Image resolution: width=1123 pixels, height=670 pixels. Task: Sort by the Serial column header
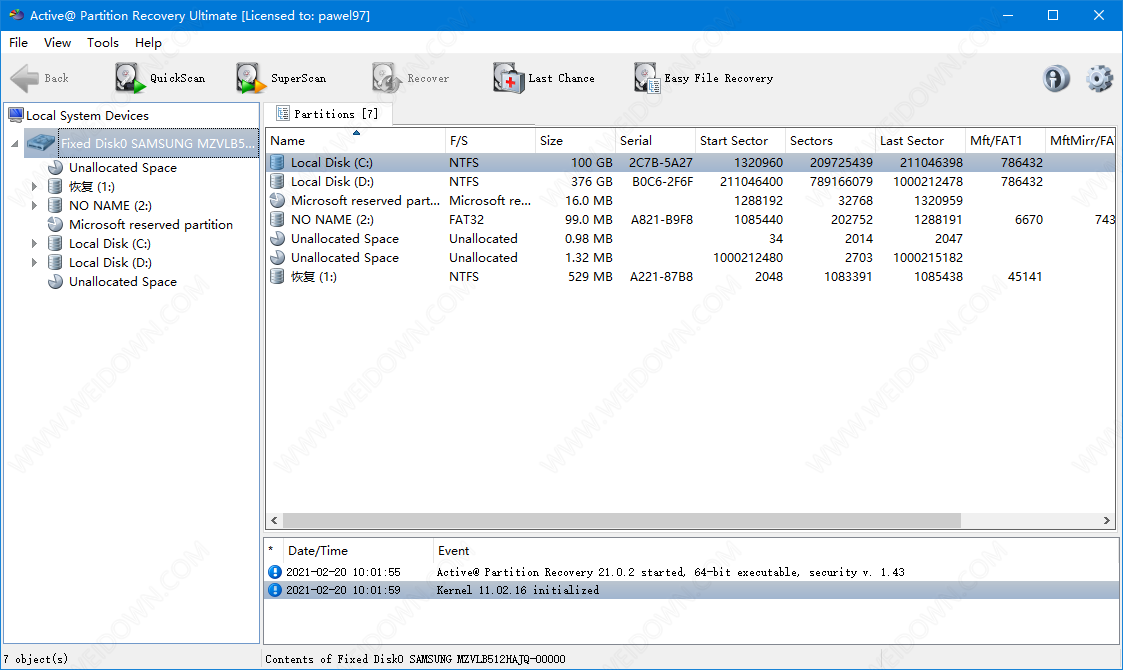[x=655, y=140]
